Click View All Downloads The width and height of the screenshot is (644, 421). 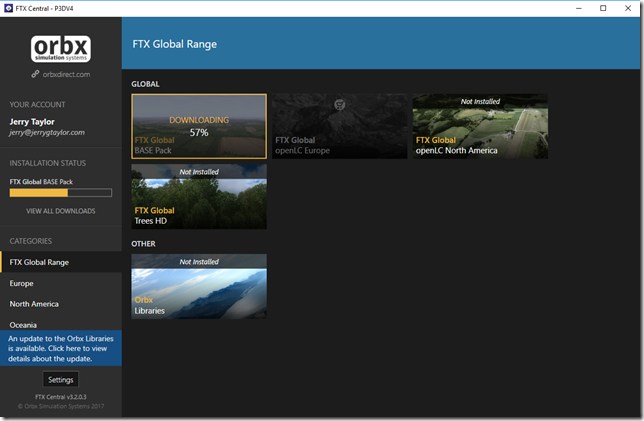[x=61, y=211]
